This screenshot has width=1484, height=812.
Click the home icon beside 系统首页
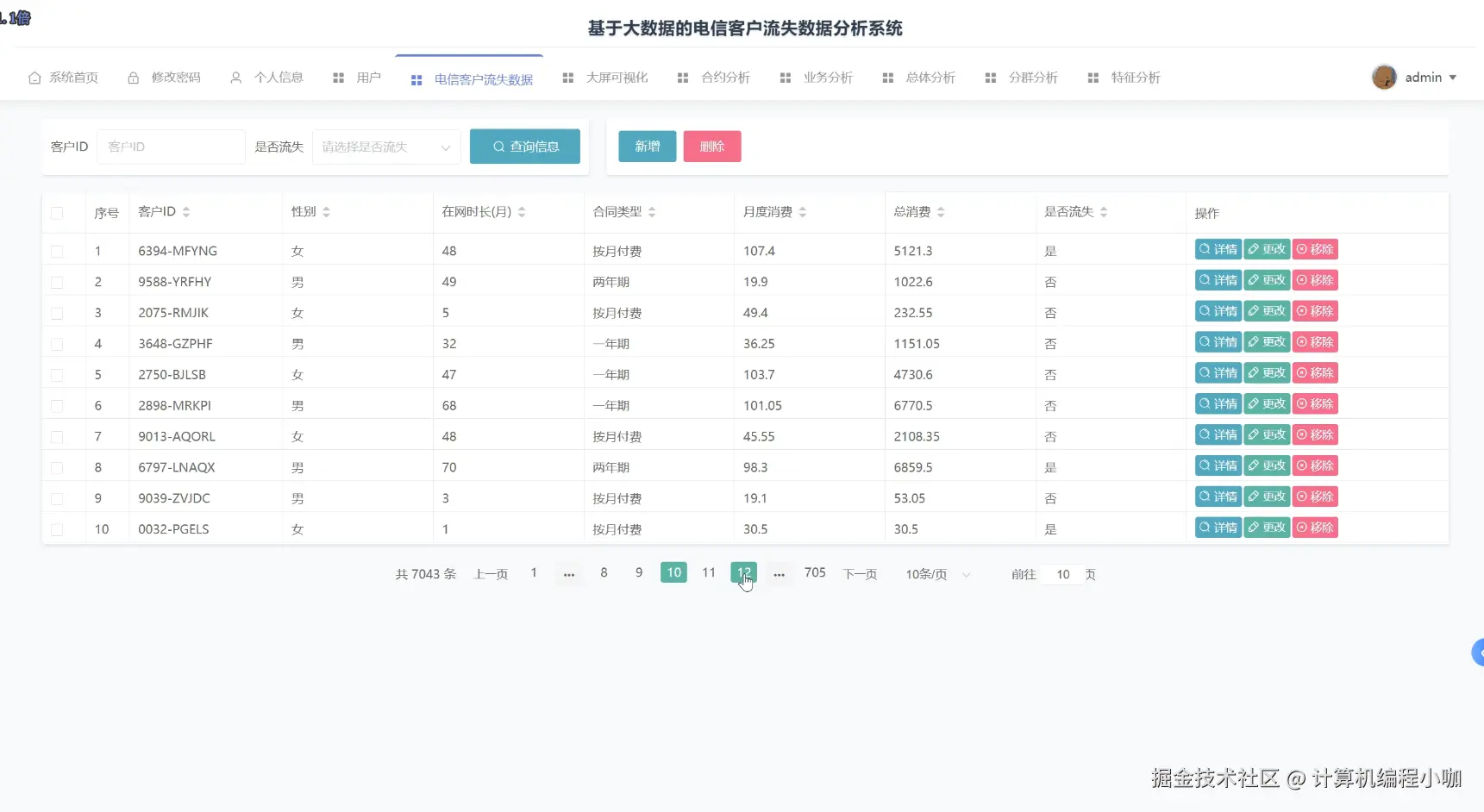tap(34, 78)
